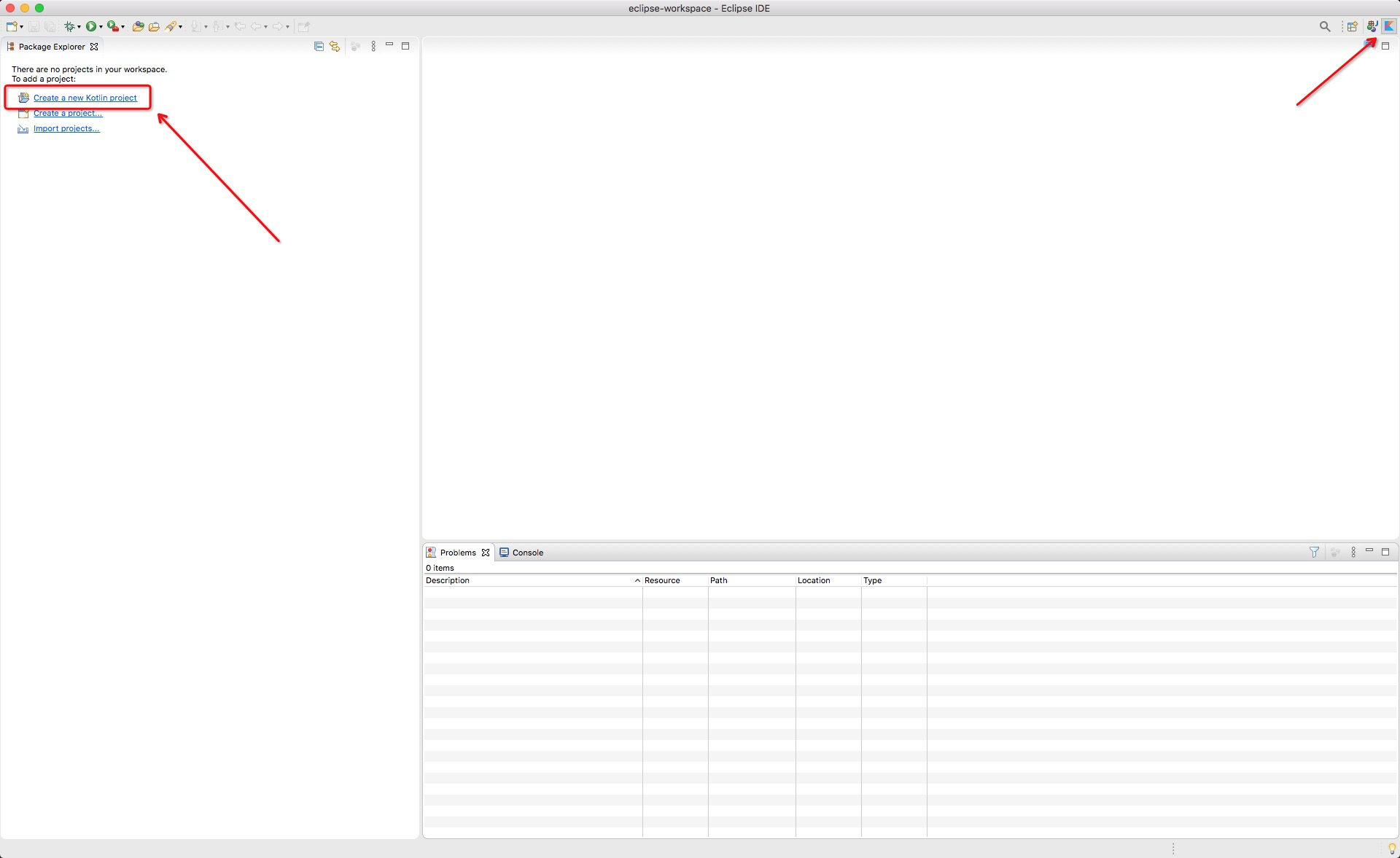Collapse All in Package Explorer
This screenshot has height=858, width=1400.
(x=319, y=46)
